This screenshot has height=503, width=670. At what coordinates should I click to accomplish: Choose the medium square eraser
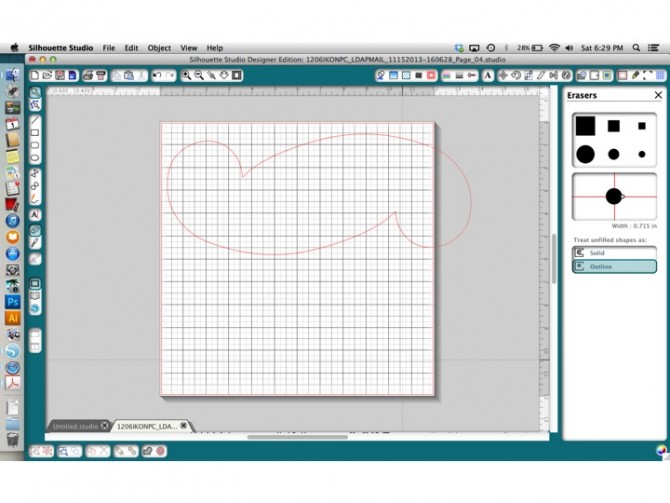click(x=614, y=126)
